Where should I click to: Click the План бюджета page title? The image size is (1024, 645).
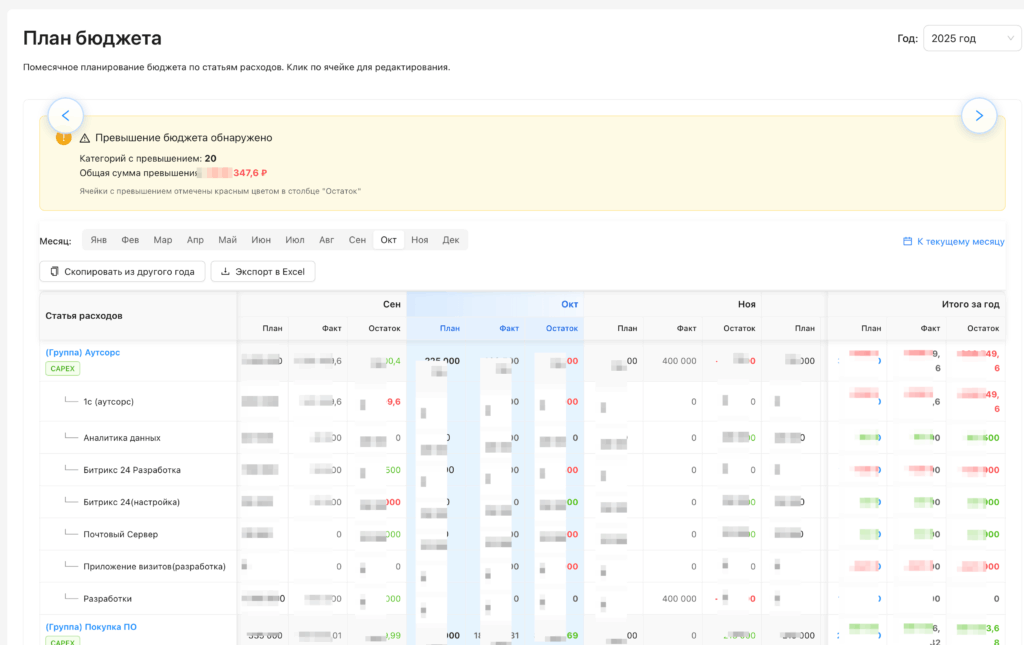click(x=92, y=39)
